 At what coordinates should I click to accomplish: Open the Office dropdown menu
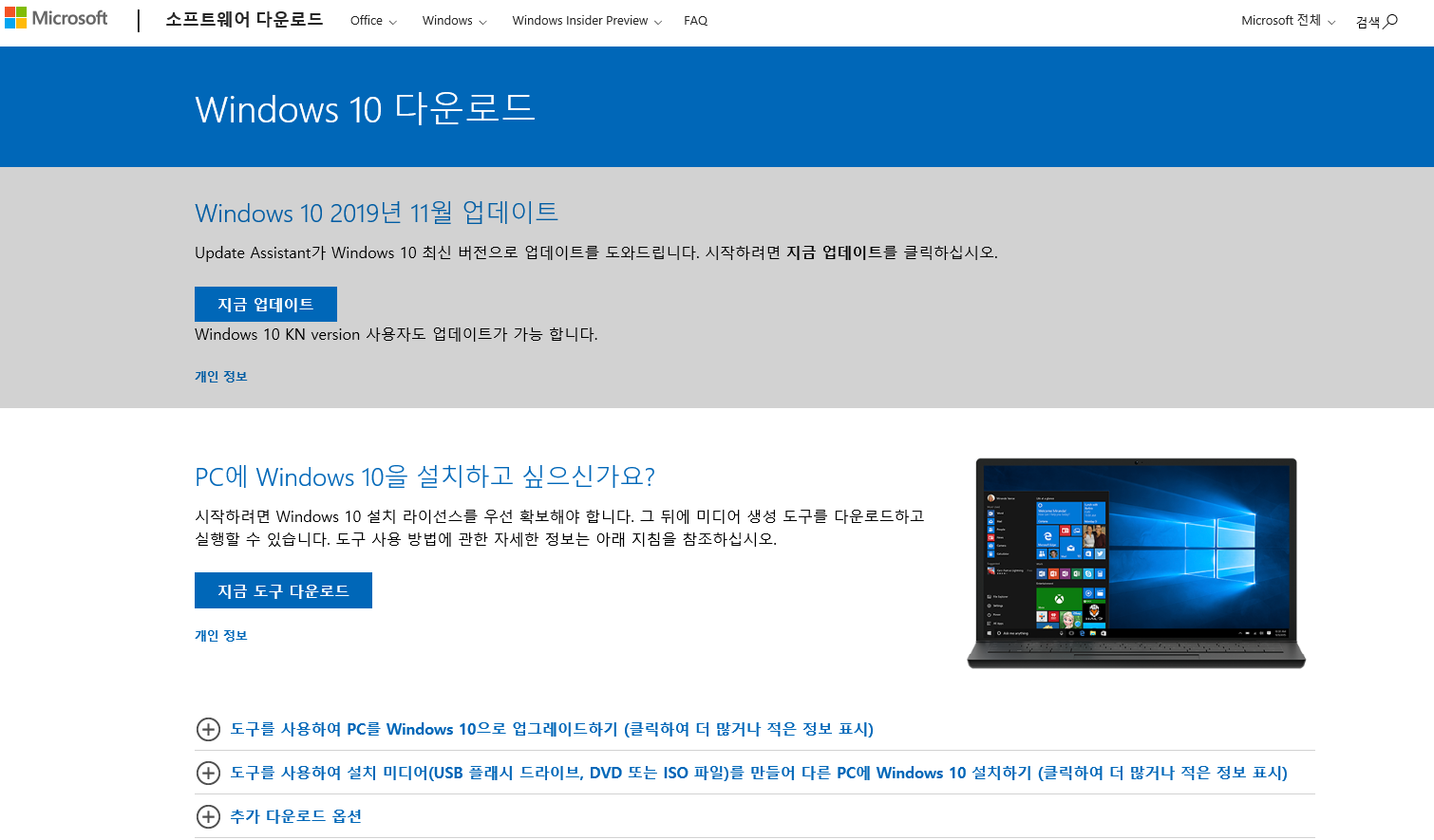[373, 21]
